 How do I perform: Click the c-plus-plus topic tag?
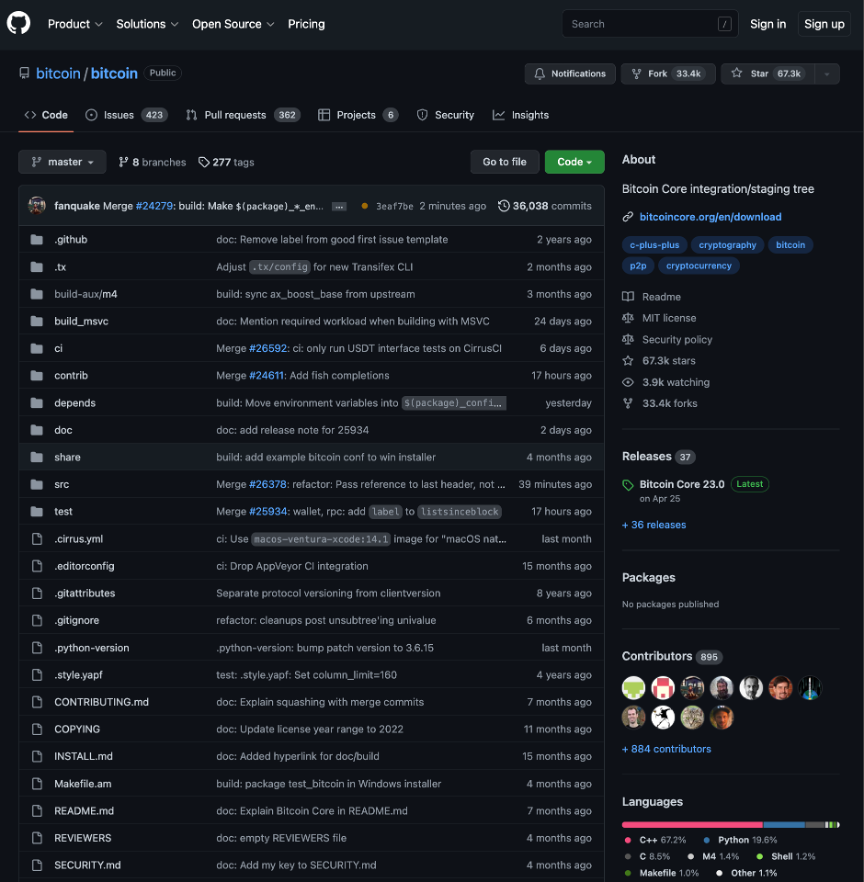pyautogui.click(x=654, y=245)
